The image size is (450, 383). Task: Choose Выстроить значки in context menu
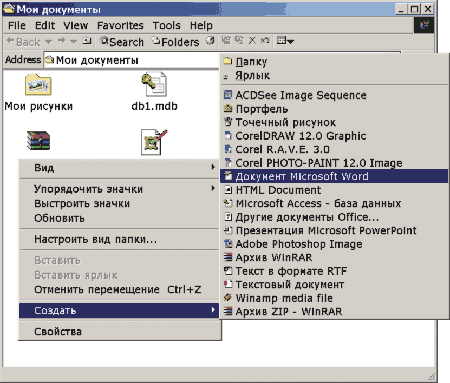tap(119, 204)
